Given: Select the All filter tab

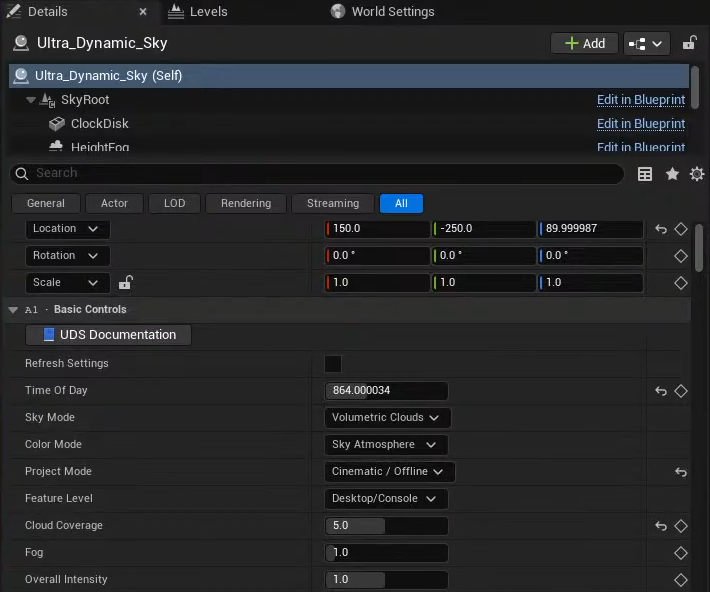Looking at the screenshot, I should click(401, 203).
